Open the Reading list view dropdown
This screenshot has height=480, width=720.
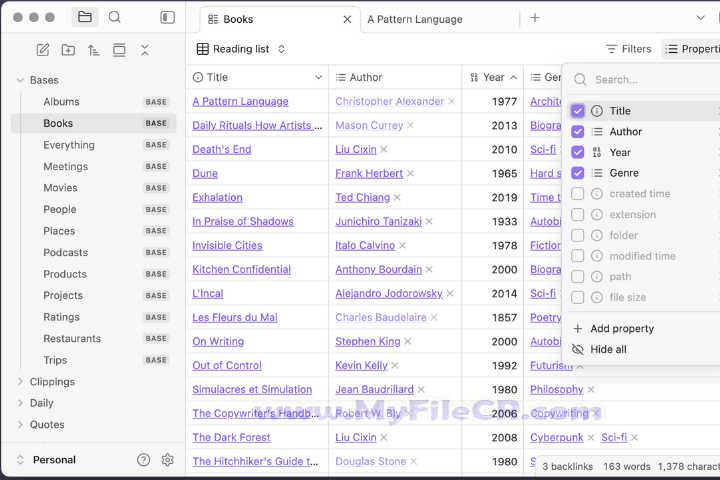241,49
